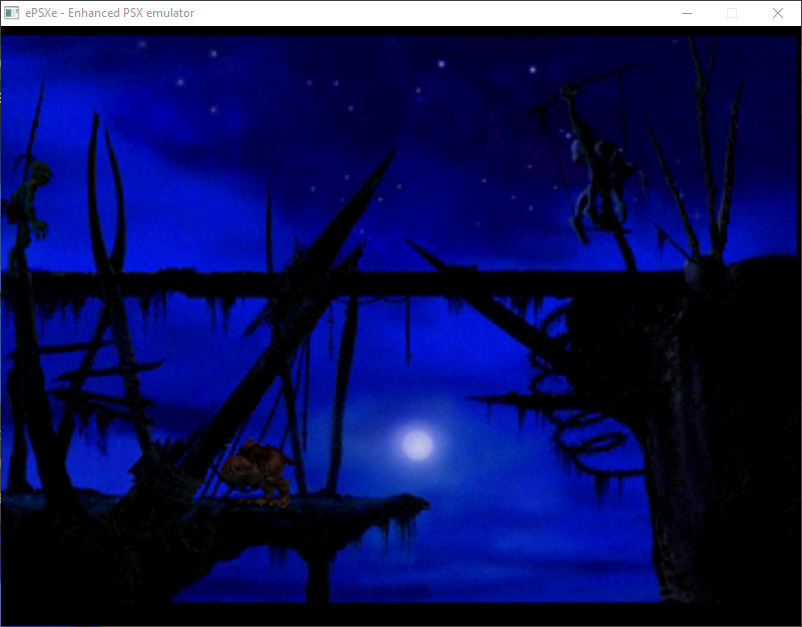802x627 pixels.
Task: Select the crouching character on the ledge
Action: (x=254, y=470)
